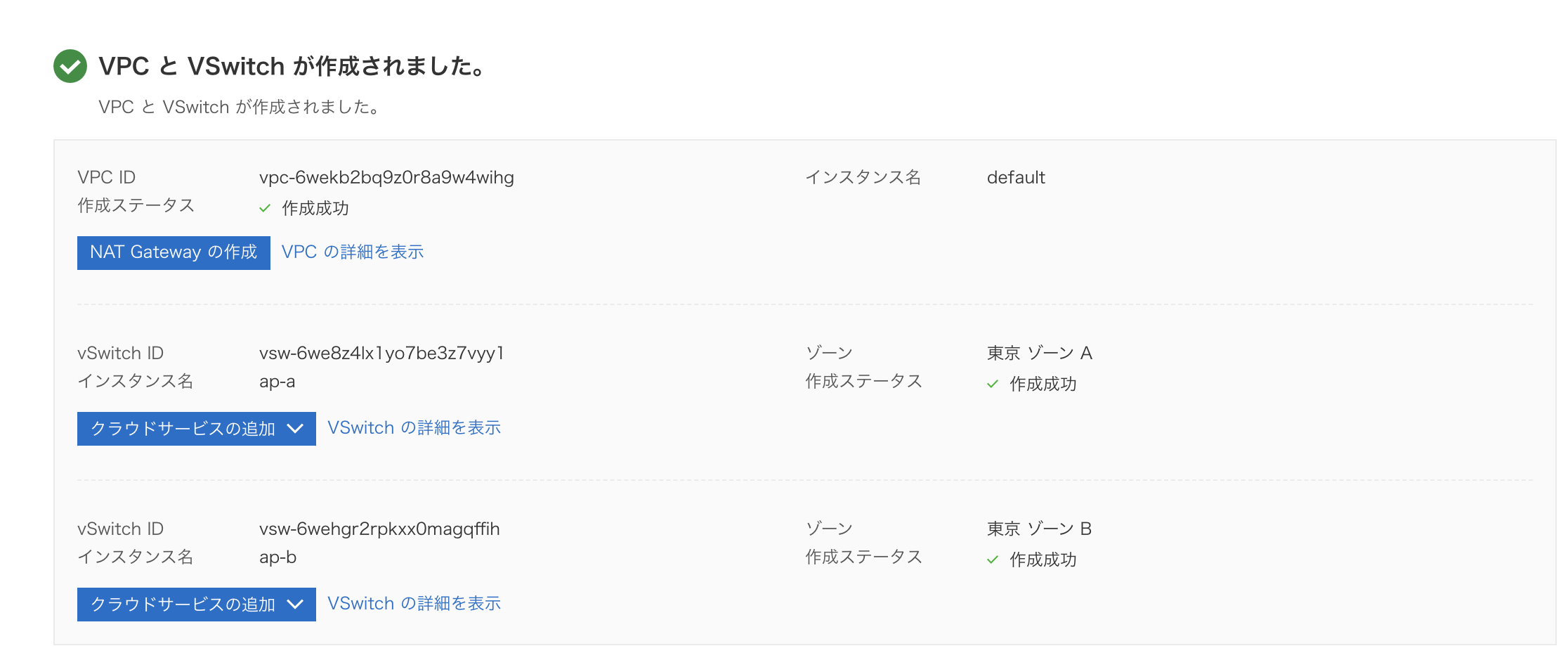Click the check icon beside VPC 作成成功
Image resolution: width=1568 pixels, height=665 pixels.
(x=266, y=207)
